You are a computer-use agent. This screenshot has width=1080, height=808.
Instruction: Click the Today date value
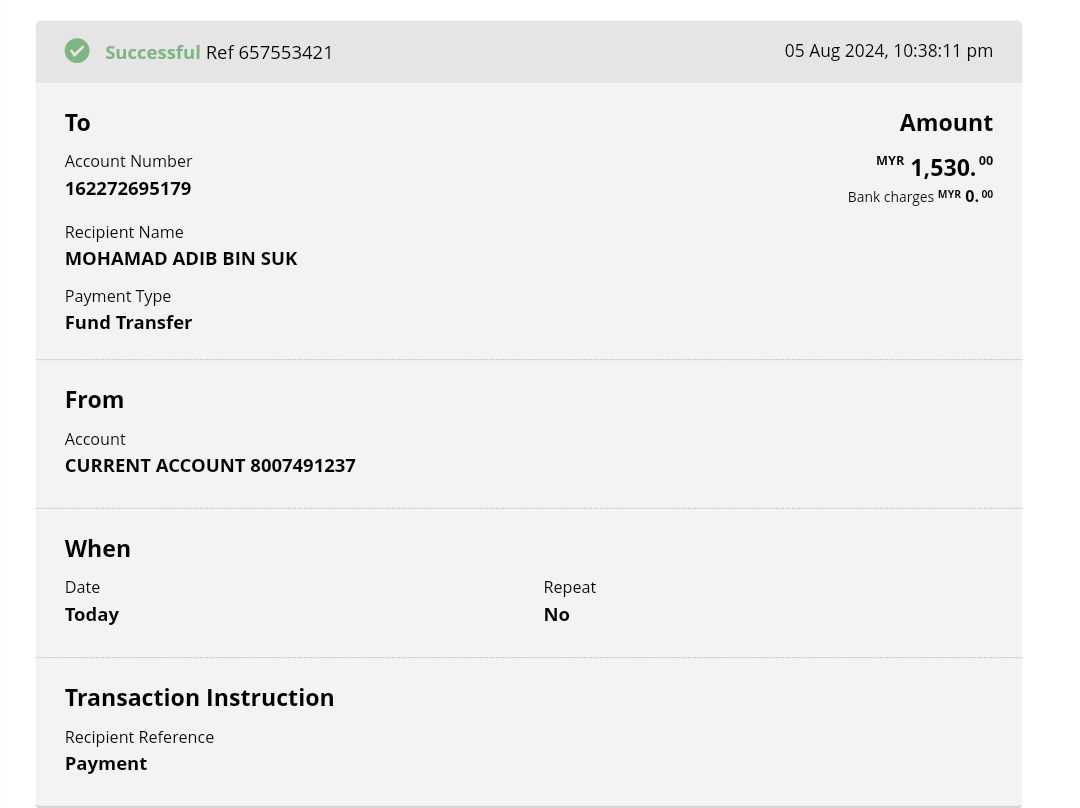point(92,614)
